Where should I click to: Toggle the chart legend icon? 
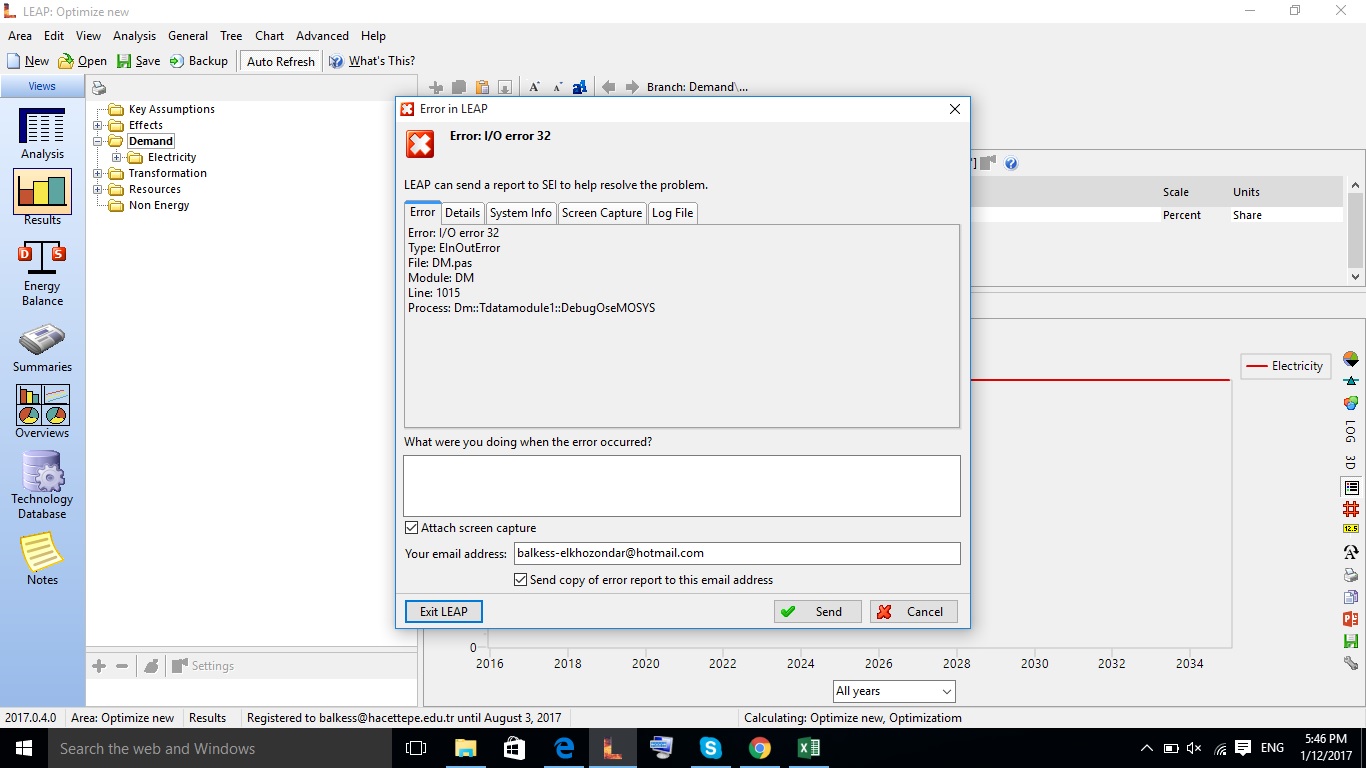click(1351, 487)
